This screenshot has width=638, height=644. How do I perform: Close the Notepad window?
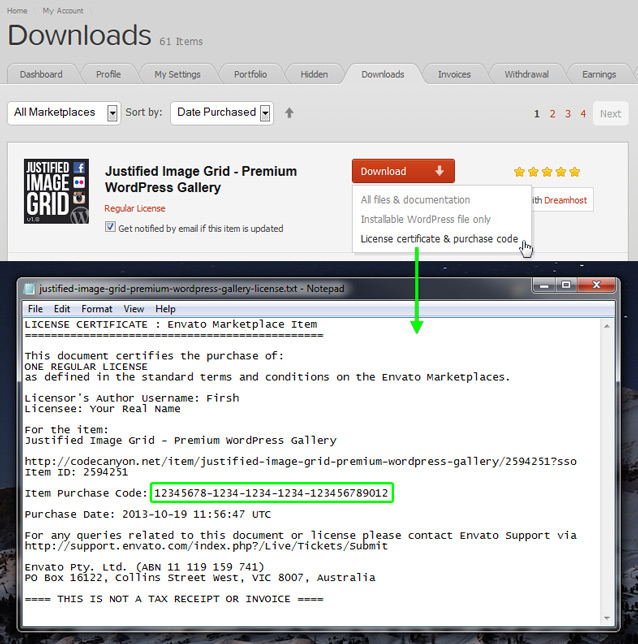click(x=598, y=285)
